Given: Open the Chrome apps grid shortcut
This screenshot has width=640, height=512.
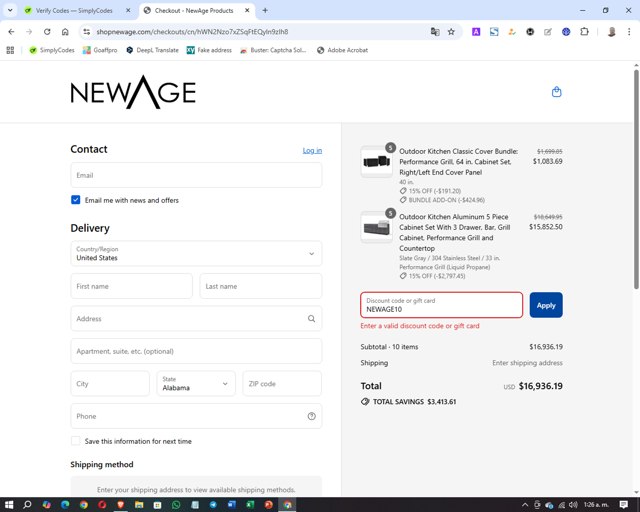Looking at the screenshot, I should [10, 50].
